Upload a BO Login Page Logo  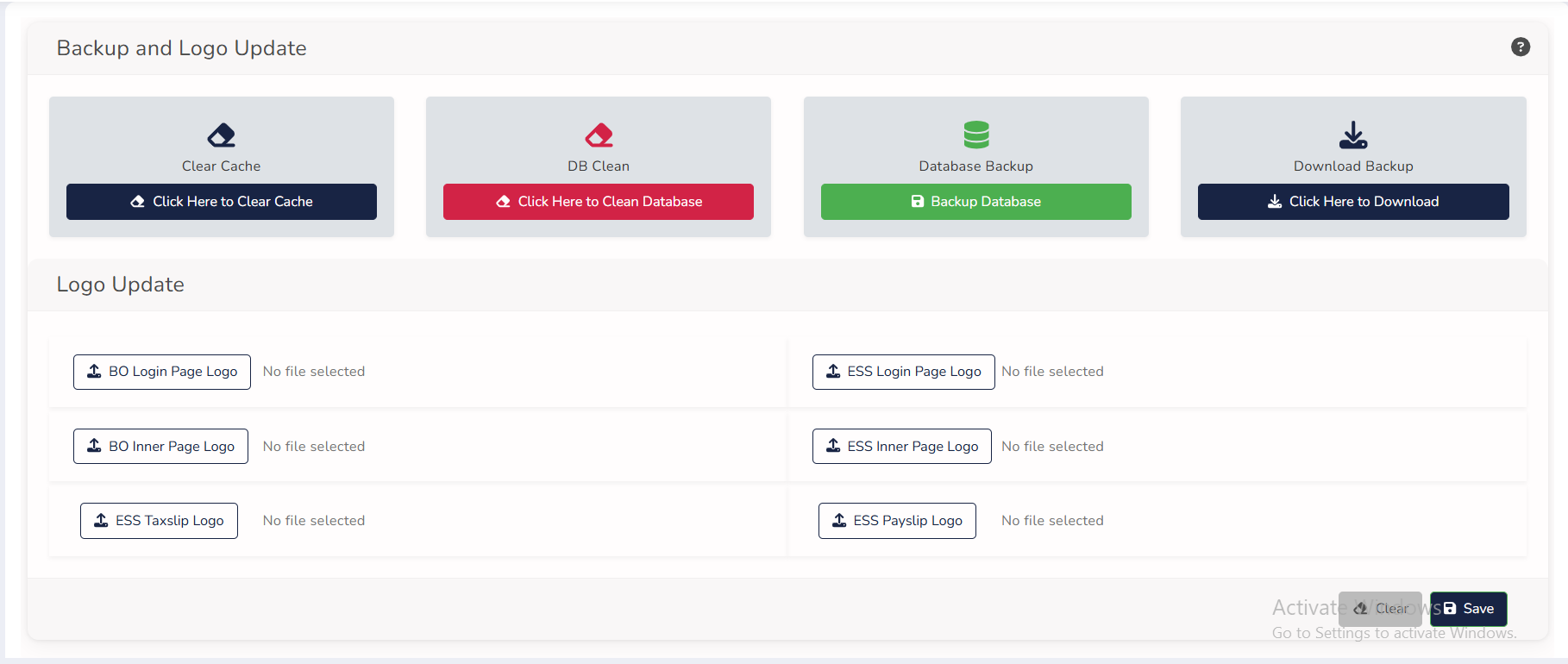[162, 372]
